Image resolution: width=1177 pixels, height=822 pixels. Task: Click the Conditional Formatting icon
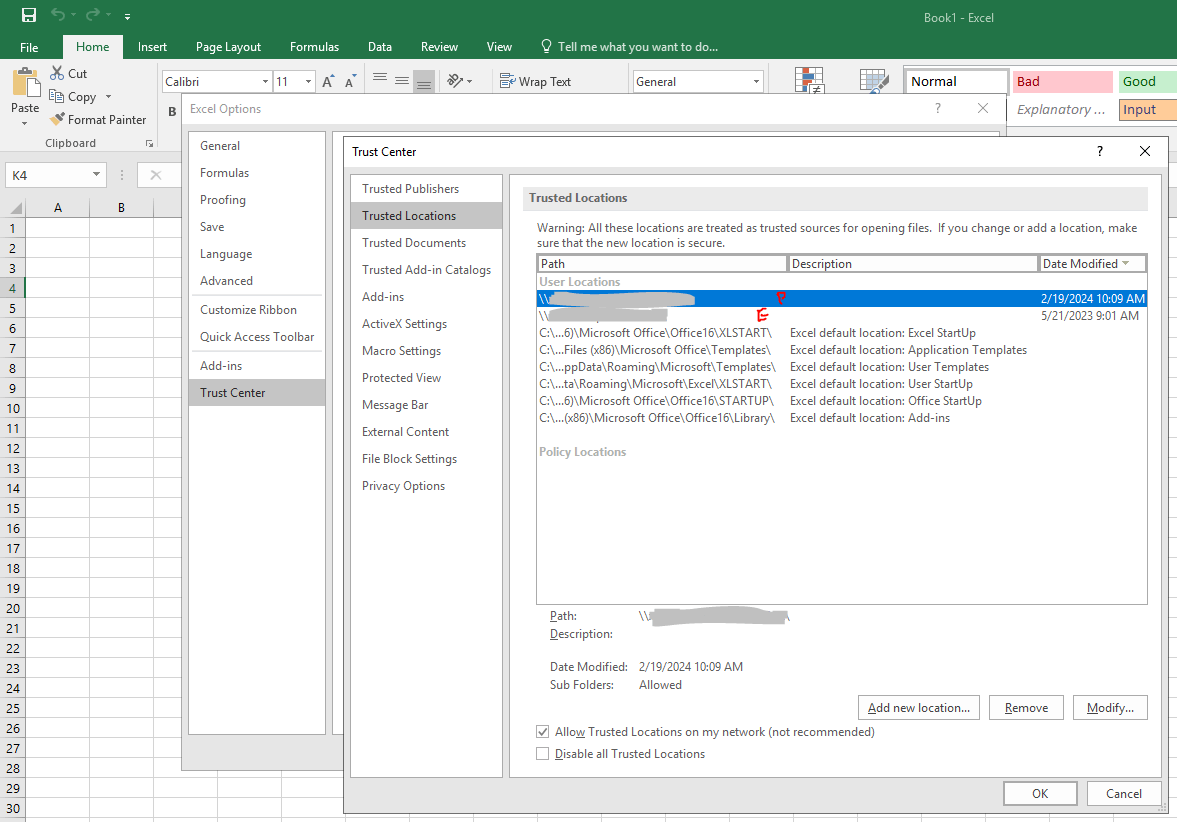point(809,82)
